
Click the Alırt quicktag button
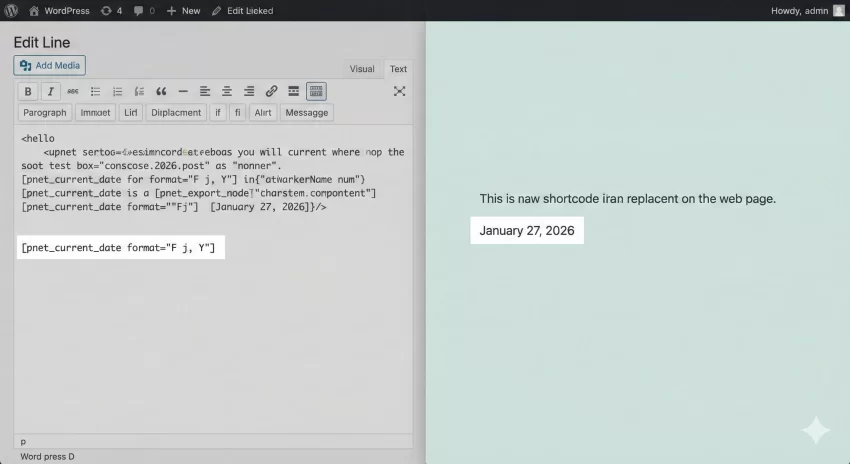point(263,113)
